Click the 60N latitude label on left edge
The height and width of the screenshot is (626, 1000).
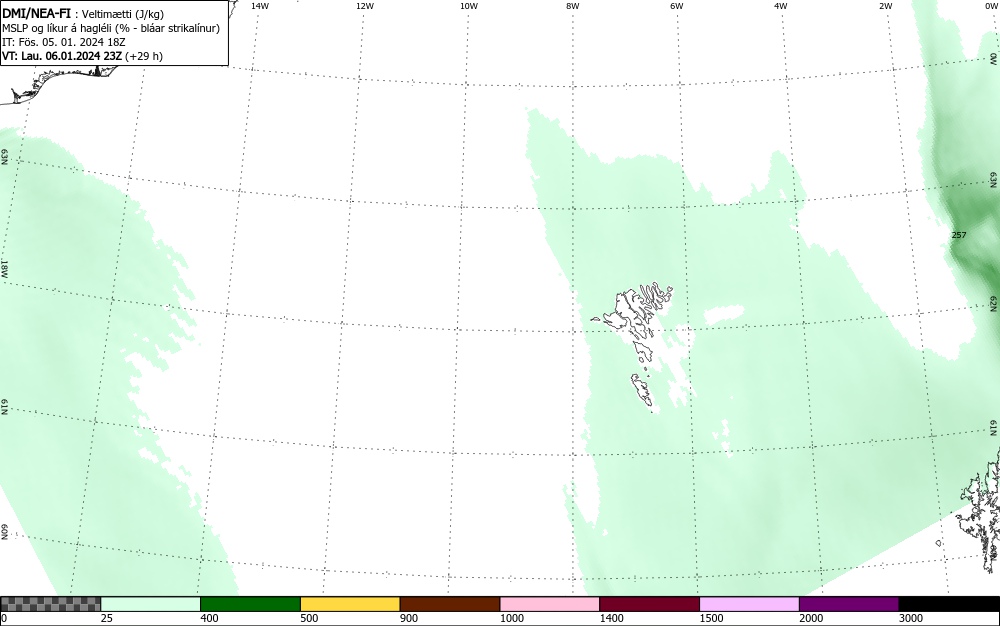(x=5, y=532)
